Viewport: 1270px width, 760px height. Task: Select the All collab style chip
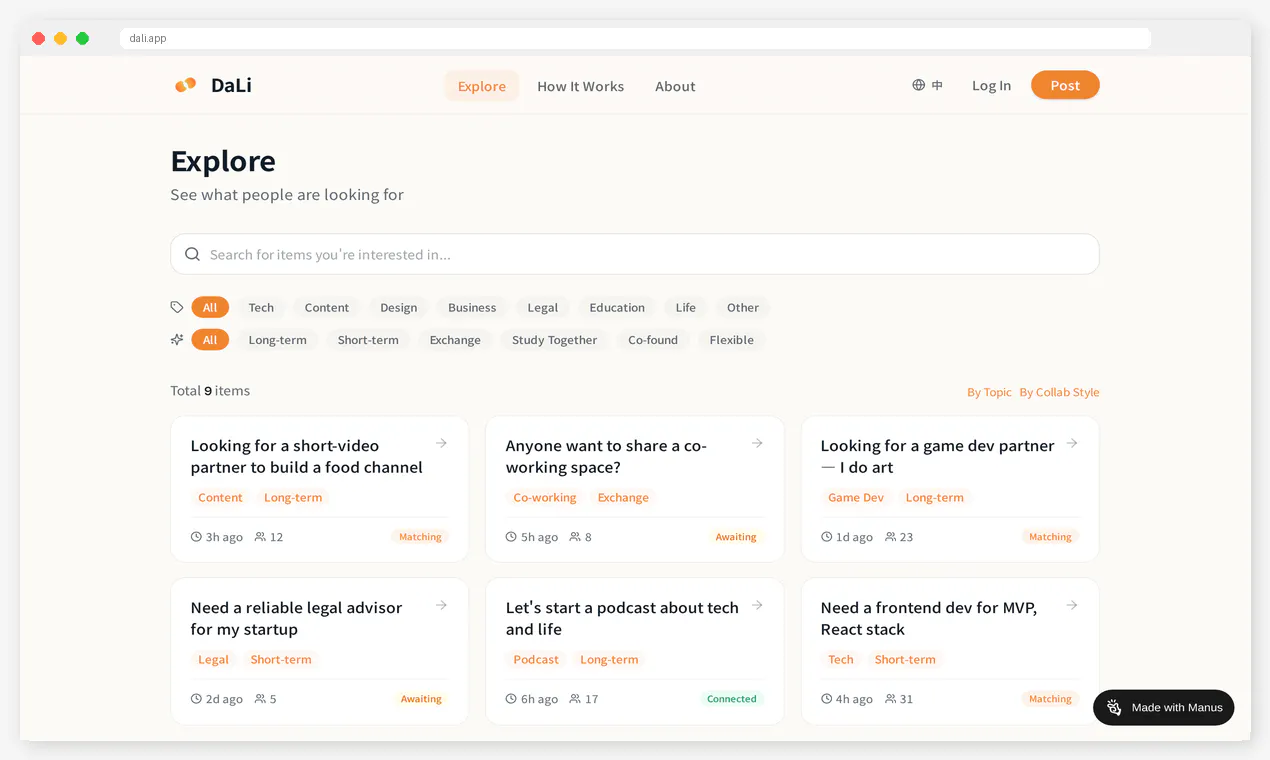point(210,339)
